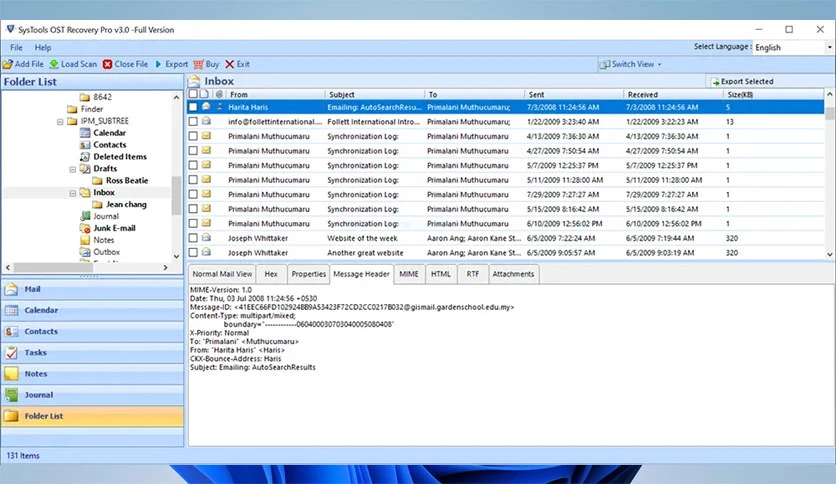Click folder tree scroll down arrow
The image size is (836, 484).
[176, 256]
